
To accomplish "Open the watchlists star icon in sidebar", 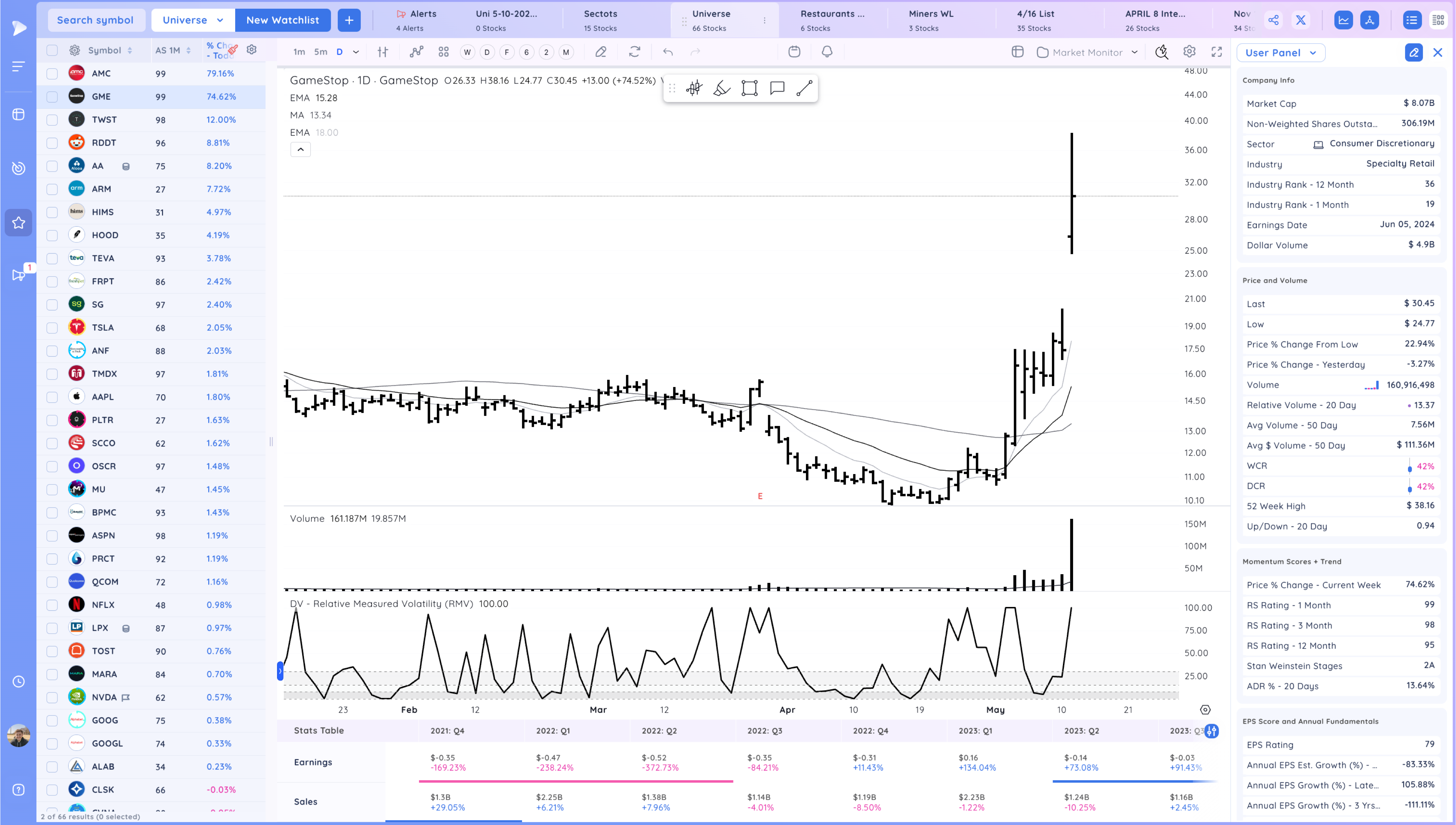I will pyautogui.click(x=19, y=223).
